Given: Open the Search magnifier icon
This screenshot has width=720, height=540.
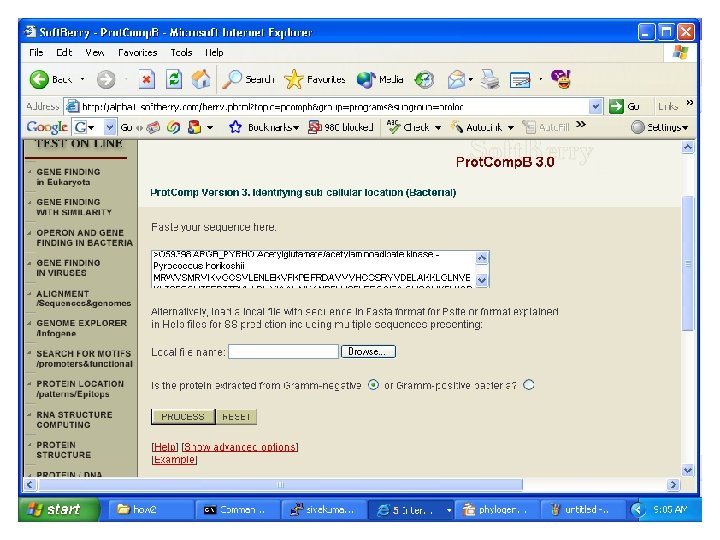Looking at the screenshot, I should pyautogui.click(x=232, y=80).
